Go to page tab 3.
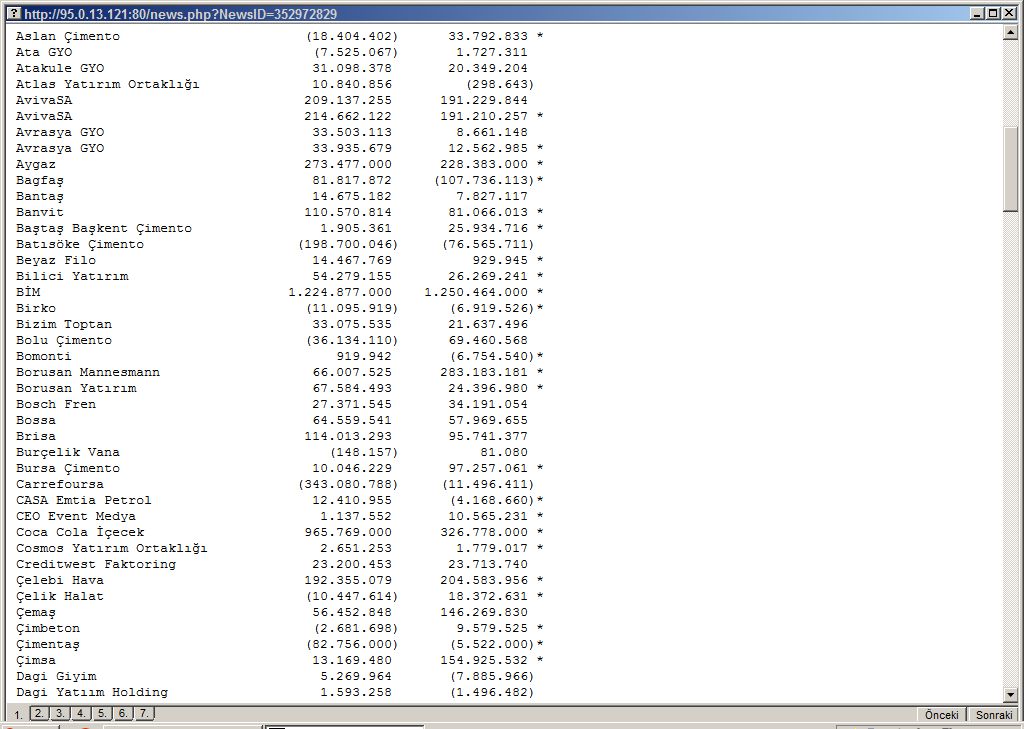 (x=60, y=713)
